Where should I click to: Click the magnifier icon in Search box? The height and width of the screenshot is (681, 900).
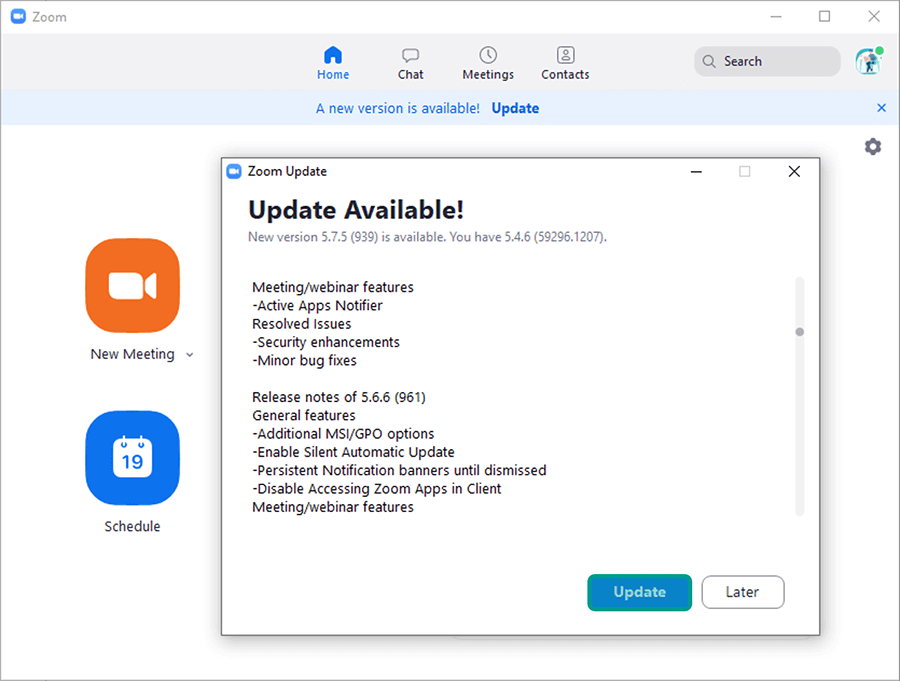[709, 61]
